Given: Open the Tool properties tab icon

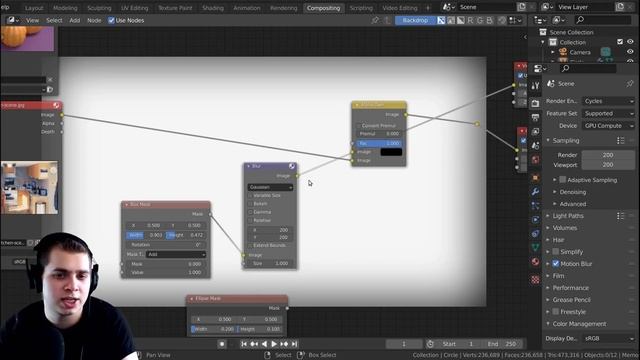Looking at the screenshot, I should (x=536, y=86).
